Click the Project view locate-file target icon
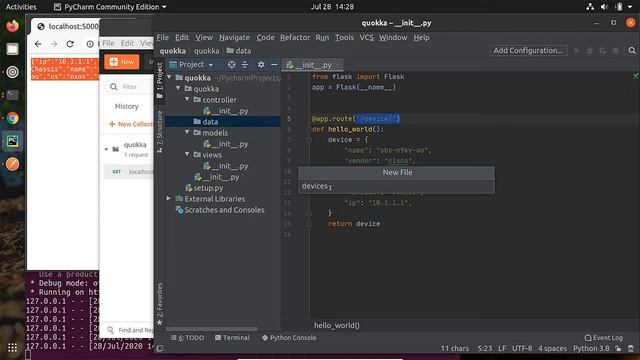640x360 pixels. 231,64
